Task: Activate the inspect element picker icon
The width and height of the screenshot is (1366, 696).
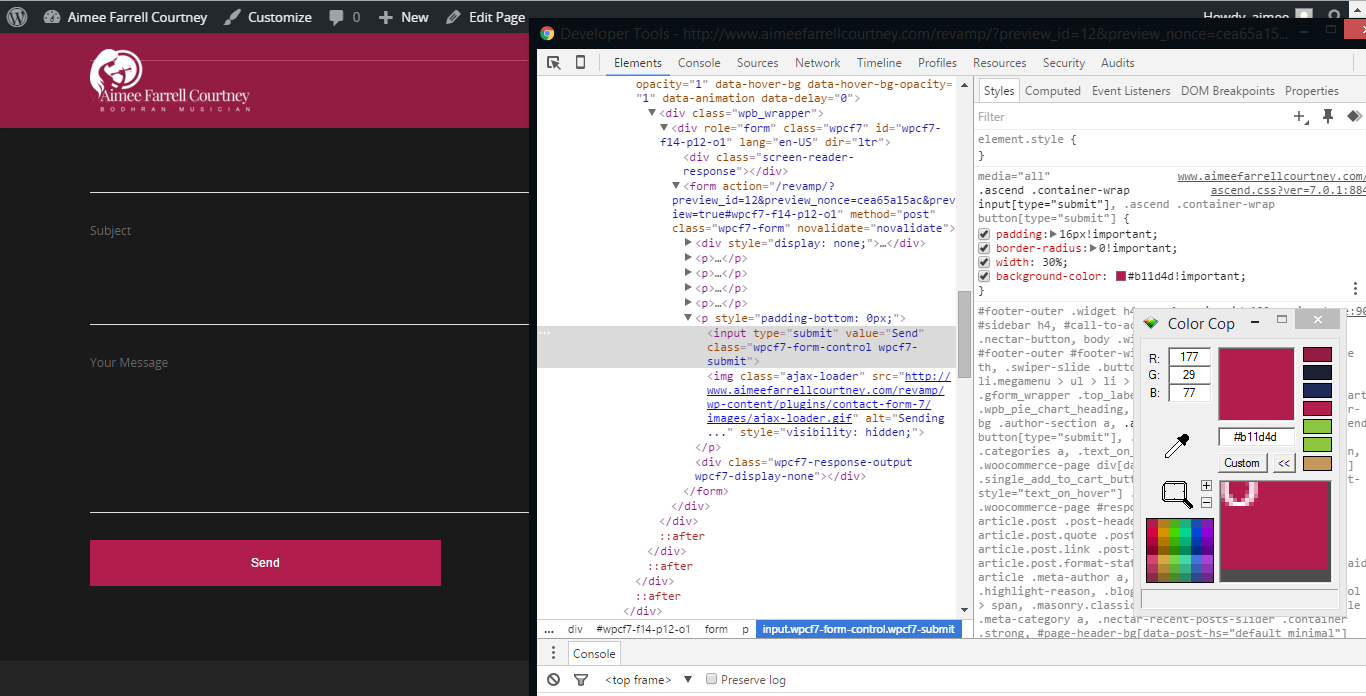Action: (554, 63)
